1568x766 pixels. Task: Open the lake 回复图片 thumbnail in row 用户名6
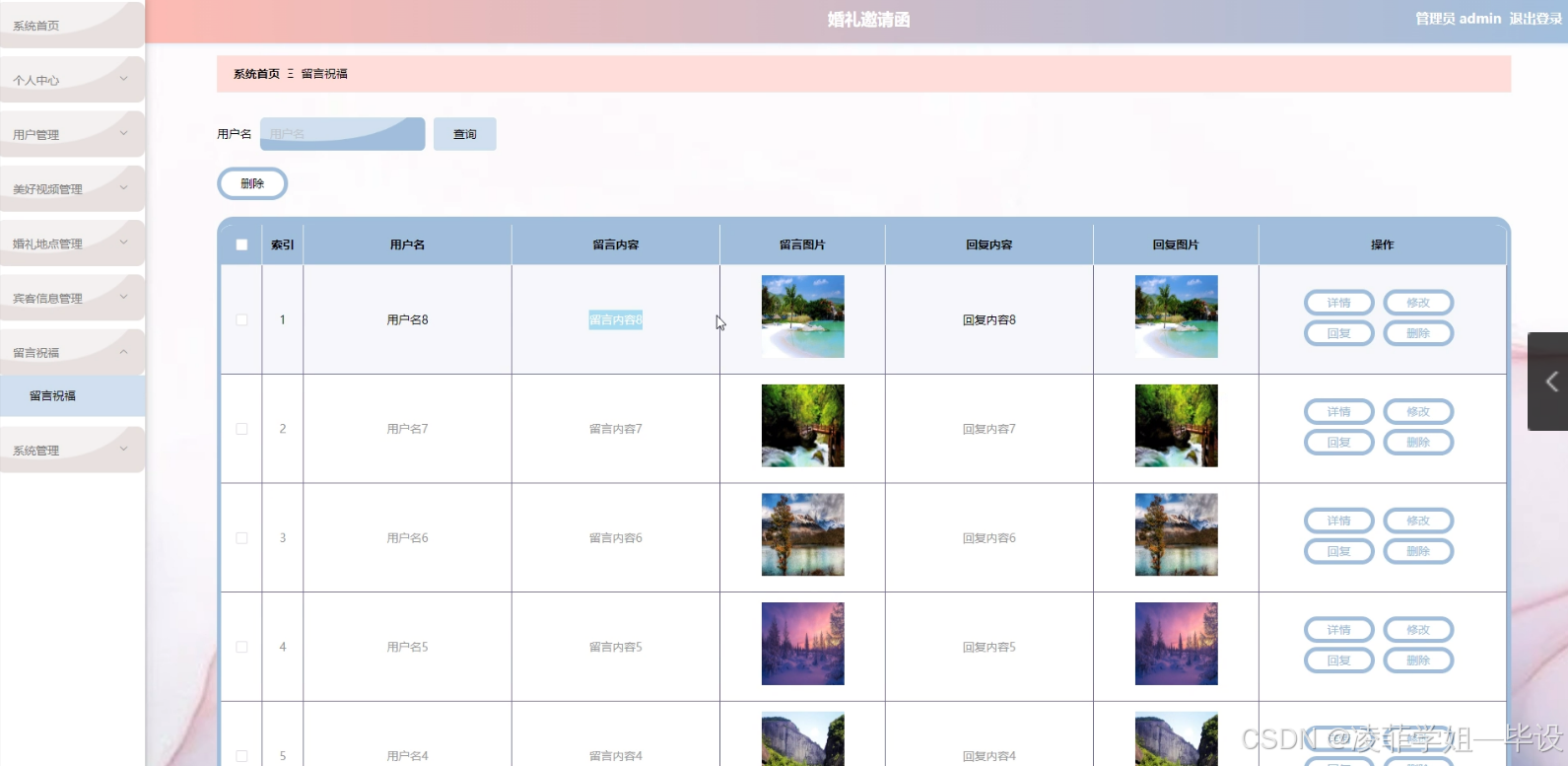click(1176, 534)
